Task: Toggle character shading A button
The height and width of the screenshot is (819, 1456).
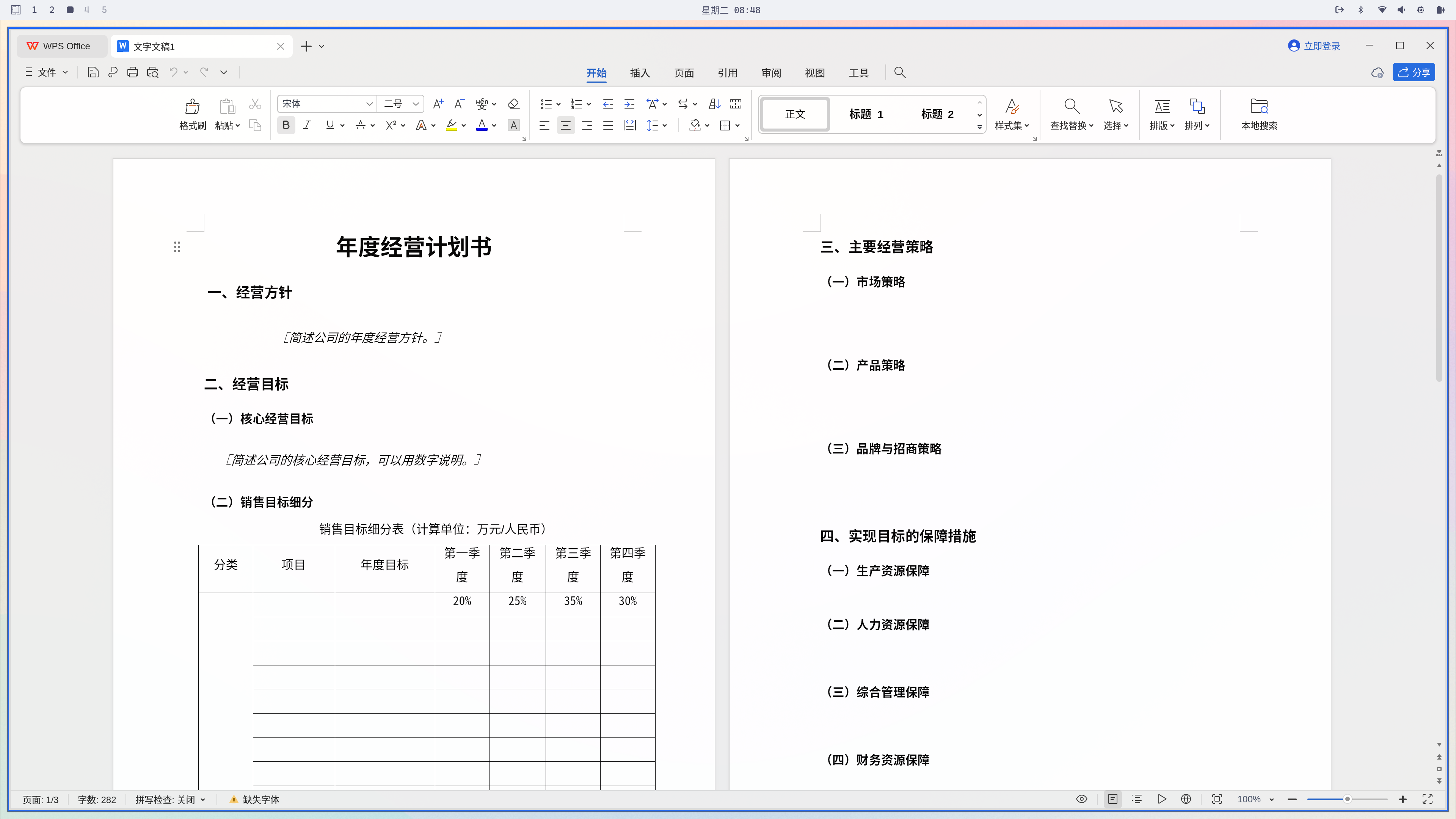Action: 513,126
